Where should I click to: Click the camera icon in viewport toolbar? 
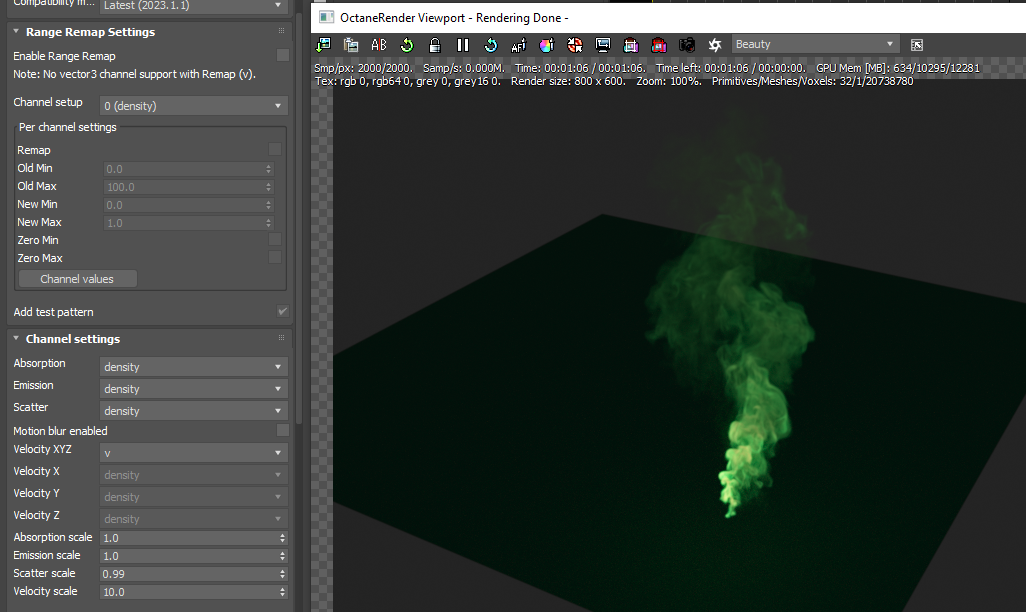(x=686, y=45)
